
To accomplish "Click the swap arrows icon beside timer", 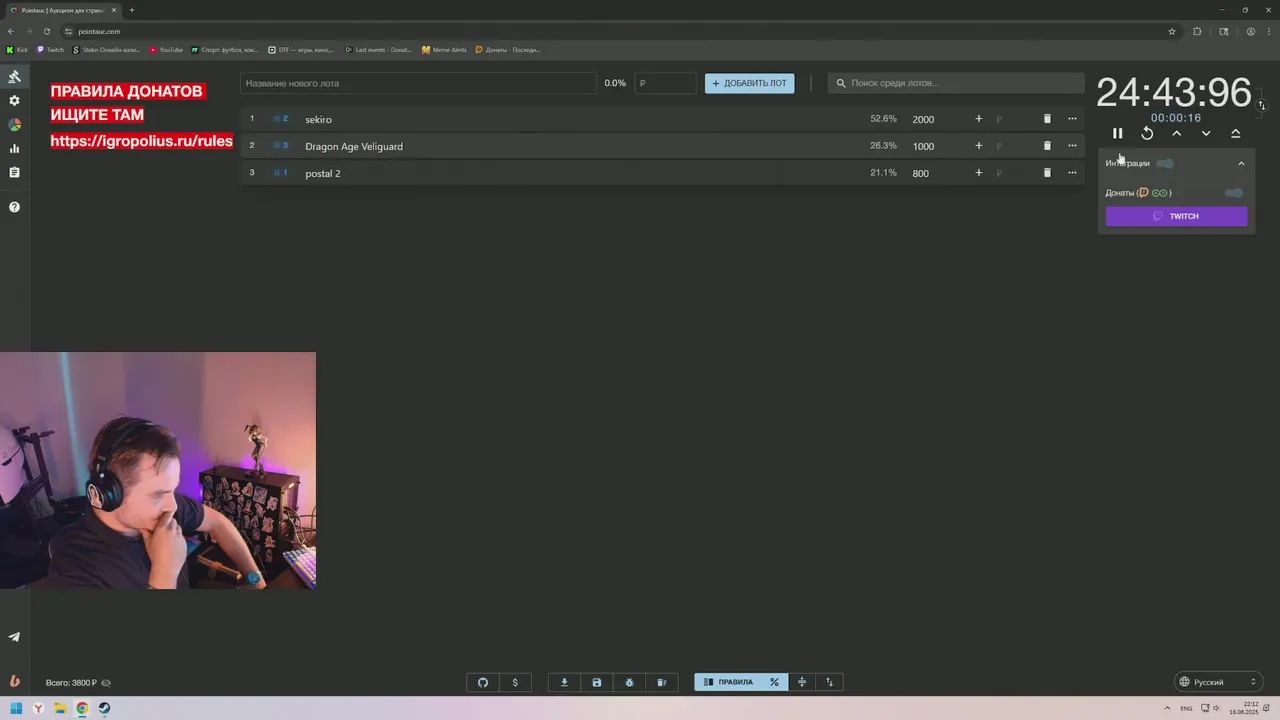I will 1262,105.
